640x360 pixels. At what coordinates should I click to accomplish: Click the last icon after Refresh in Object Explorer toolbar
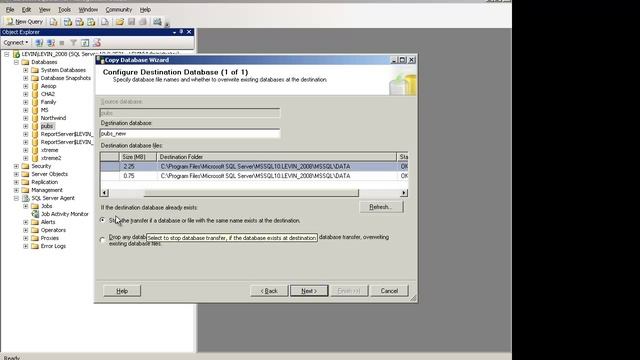(x=97, y=42)
